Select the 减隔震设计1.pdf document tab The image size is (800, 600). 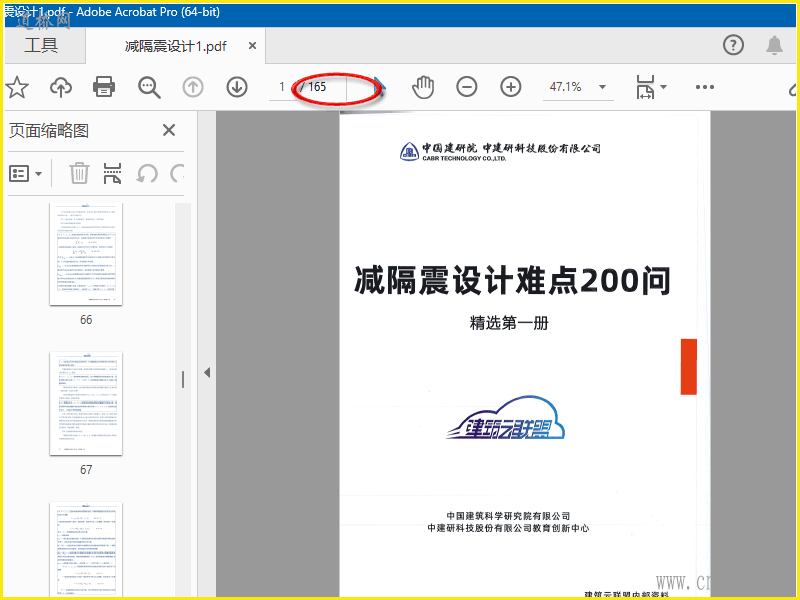[x=176, y=46]
